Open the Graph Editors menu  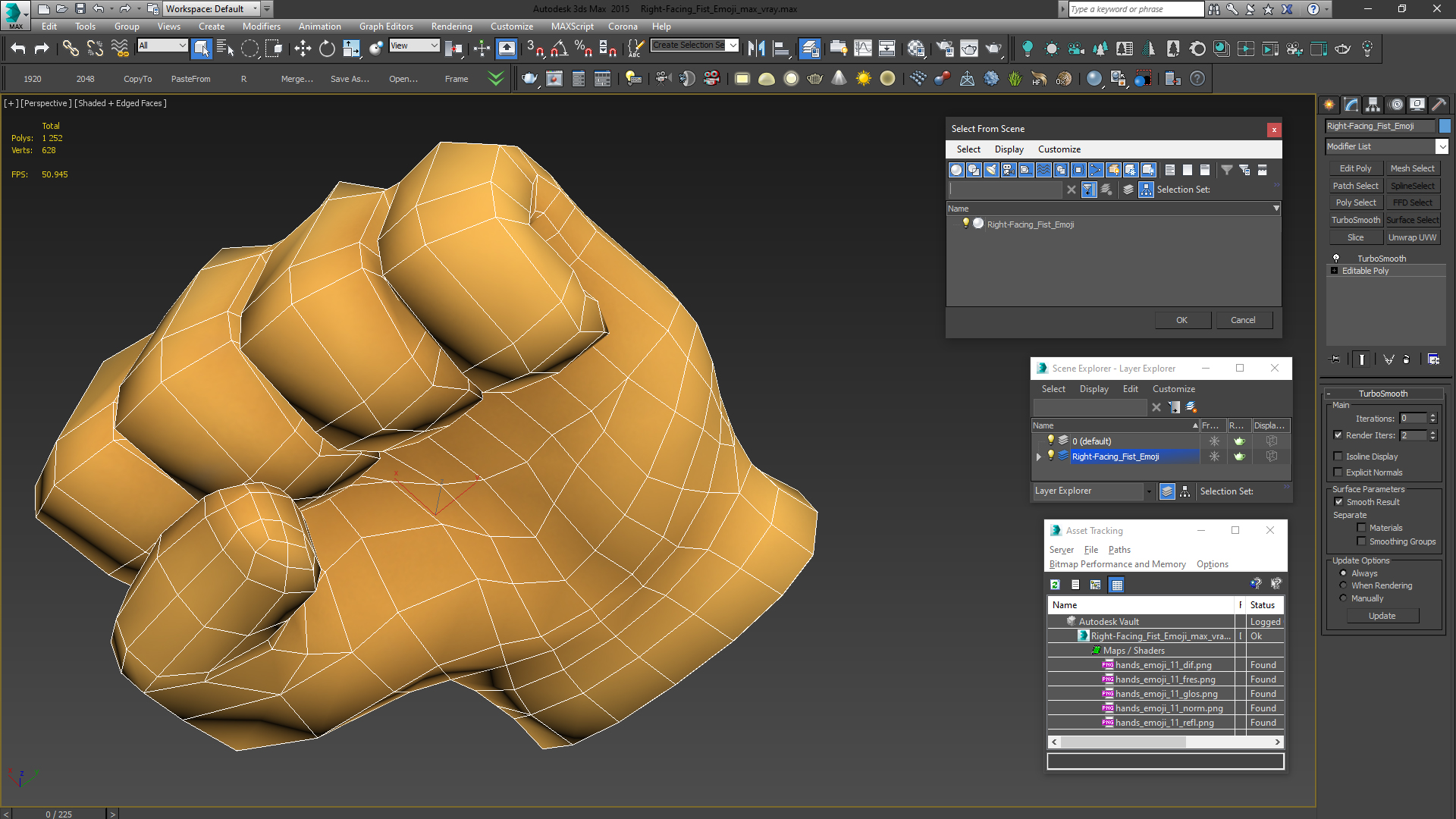386,27
